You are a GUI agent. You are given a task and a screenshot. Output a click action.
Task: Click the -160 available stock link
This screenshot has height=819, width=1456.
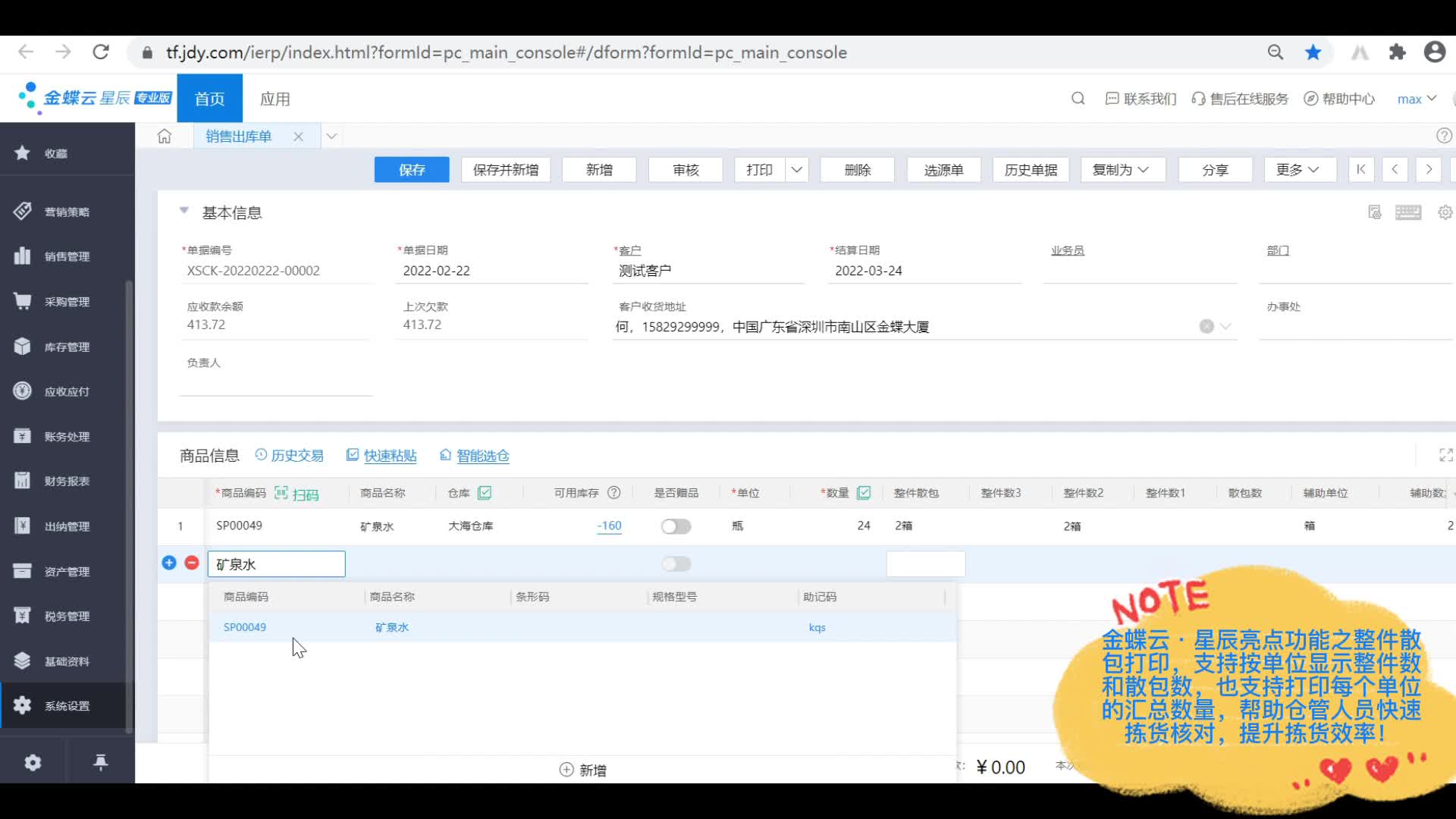[610, 526]
